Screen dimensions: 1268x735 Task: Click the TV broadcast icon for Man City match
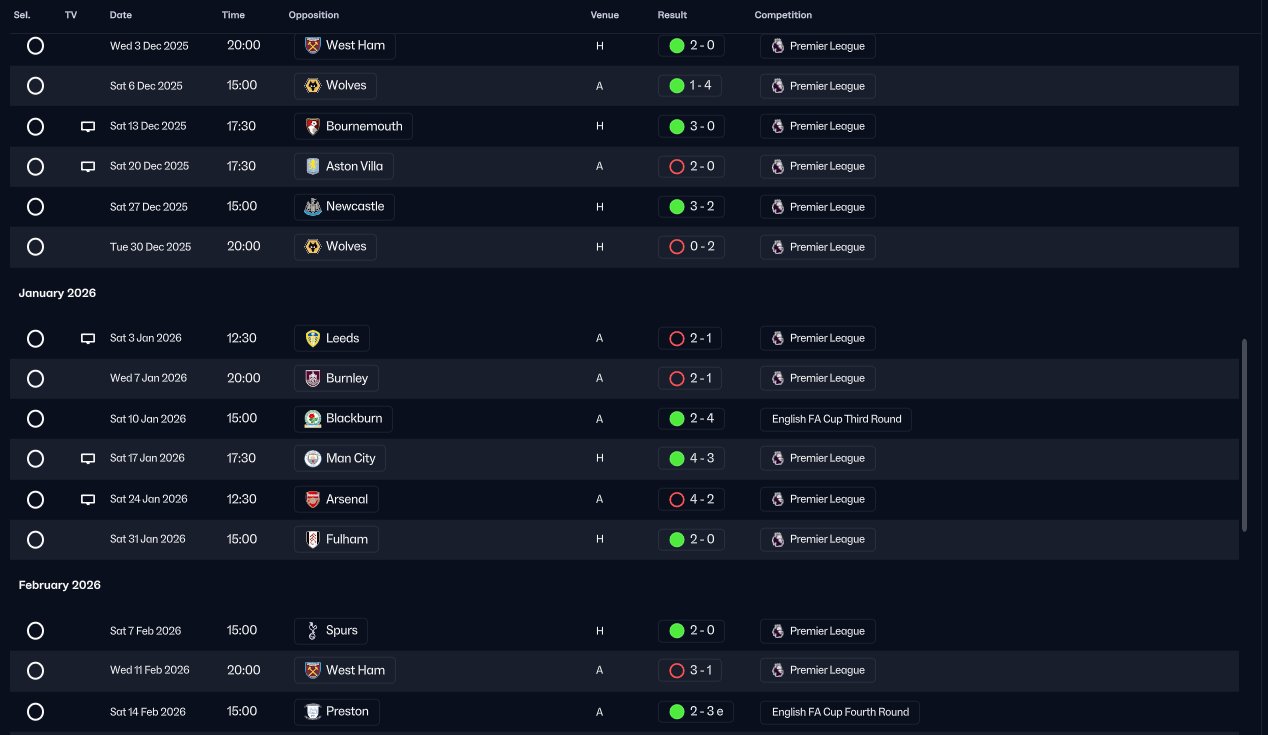[88, 459]
